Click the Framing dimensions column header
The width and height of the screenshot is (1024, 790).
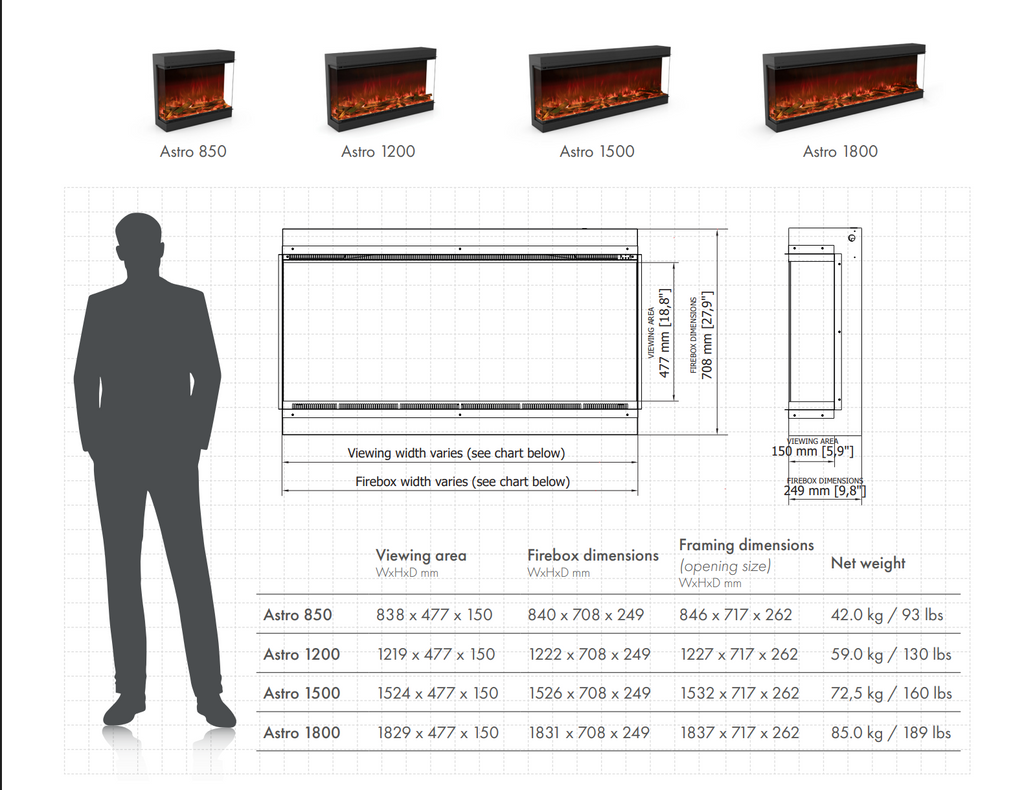(x=746, y=545)
